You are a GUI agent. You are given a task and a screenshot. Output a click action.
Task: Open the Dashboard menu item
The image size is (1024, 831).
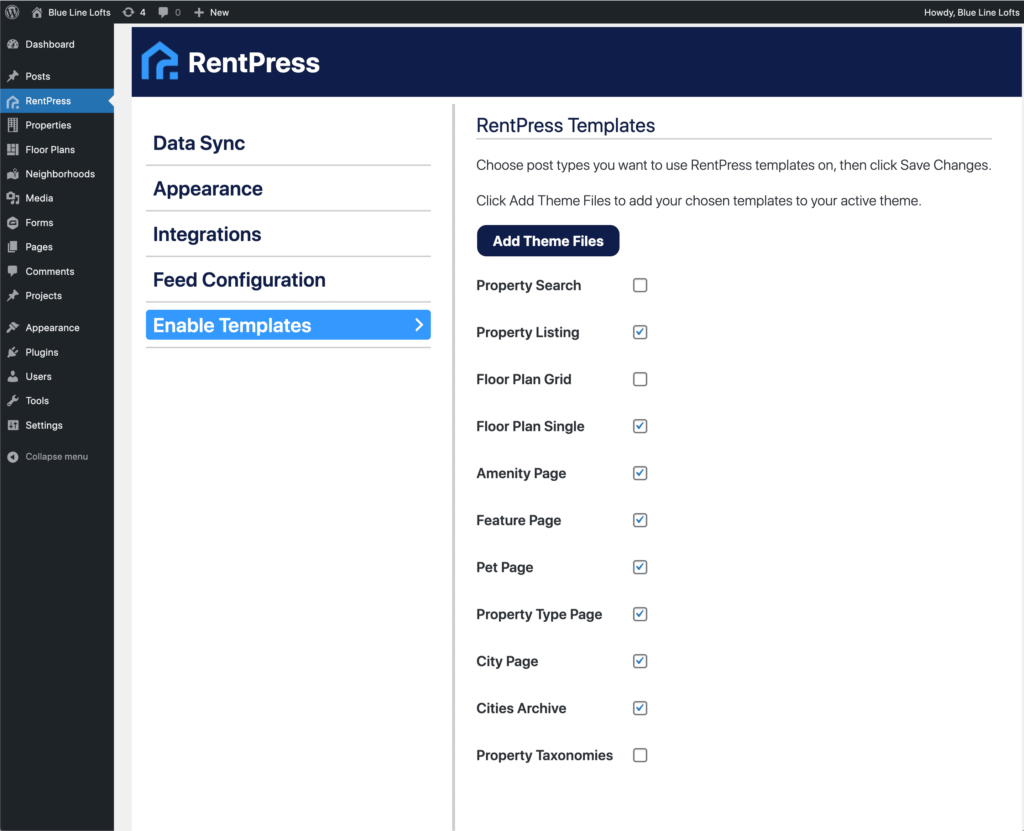click(x=57, y=44)
